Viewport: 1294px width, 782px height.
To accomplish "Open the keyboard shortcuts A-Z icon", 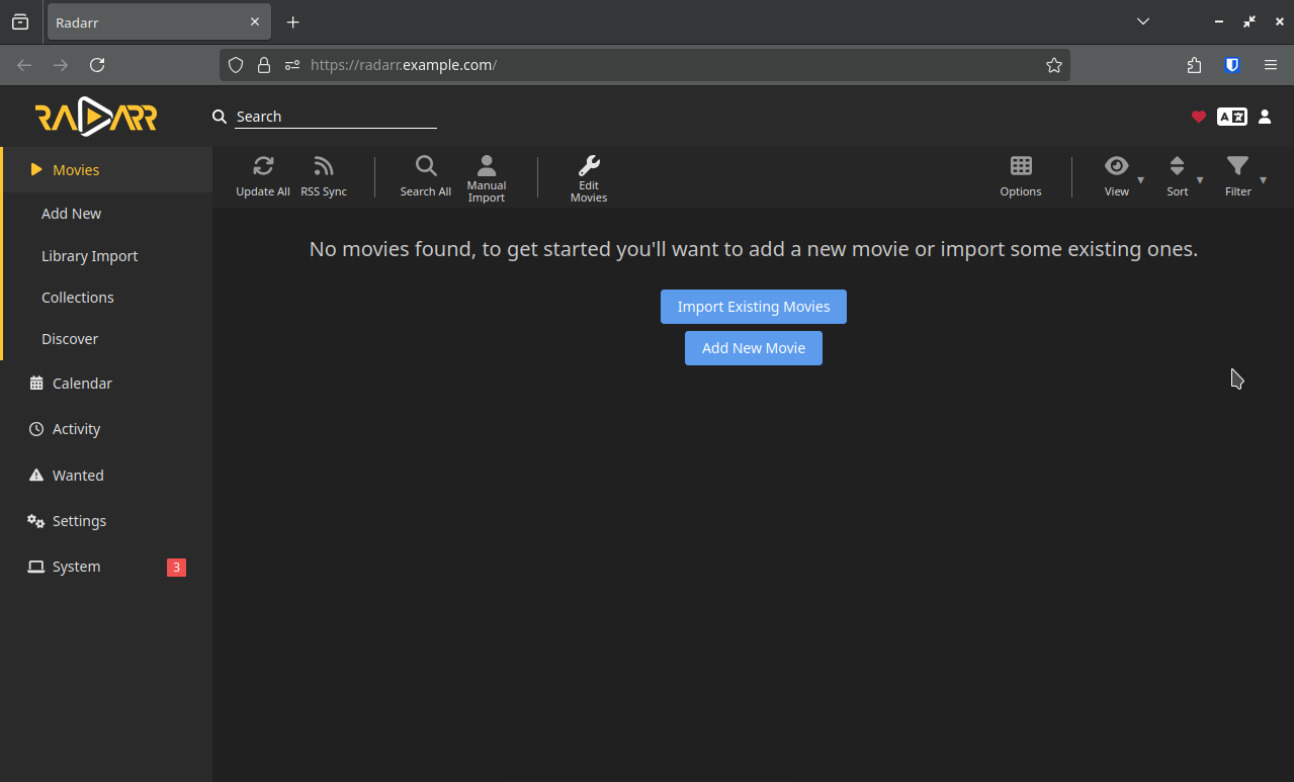I will coord(1231,117).
